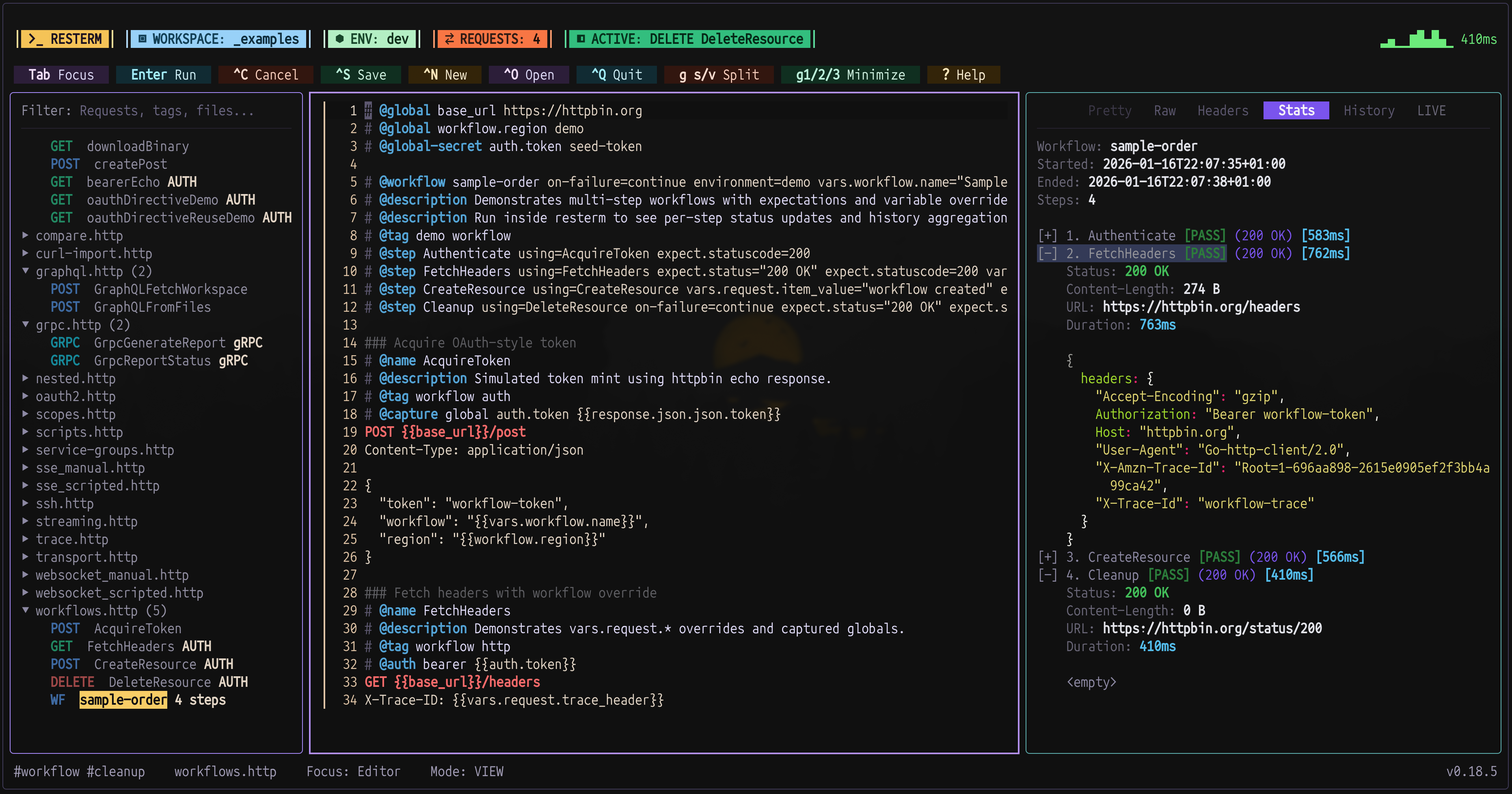Collapse the FetchHeaders step [-] toggle
The width and height of the screenshot is (1512, 794).
[1048, 254]
